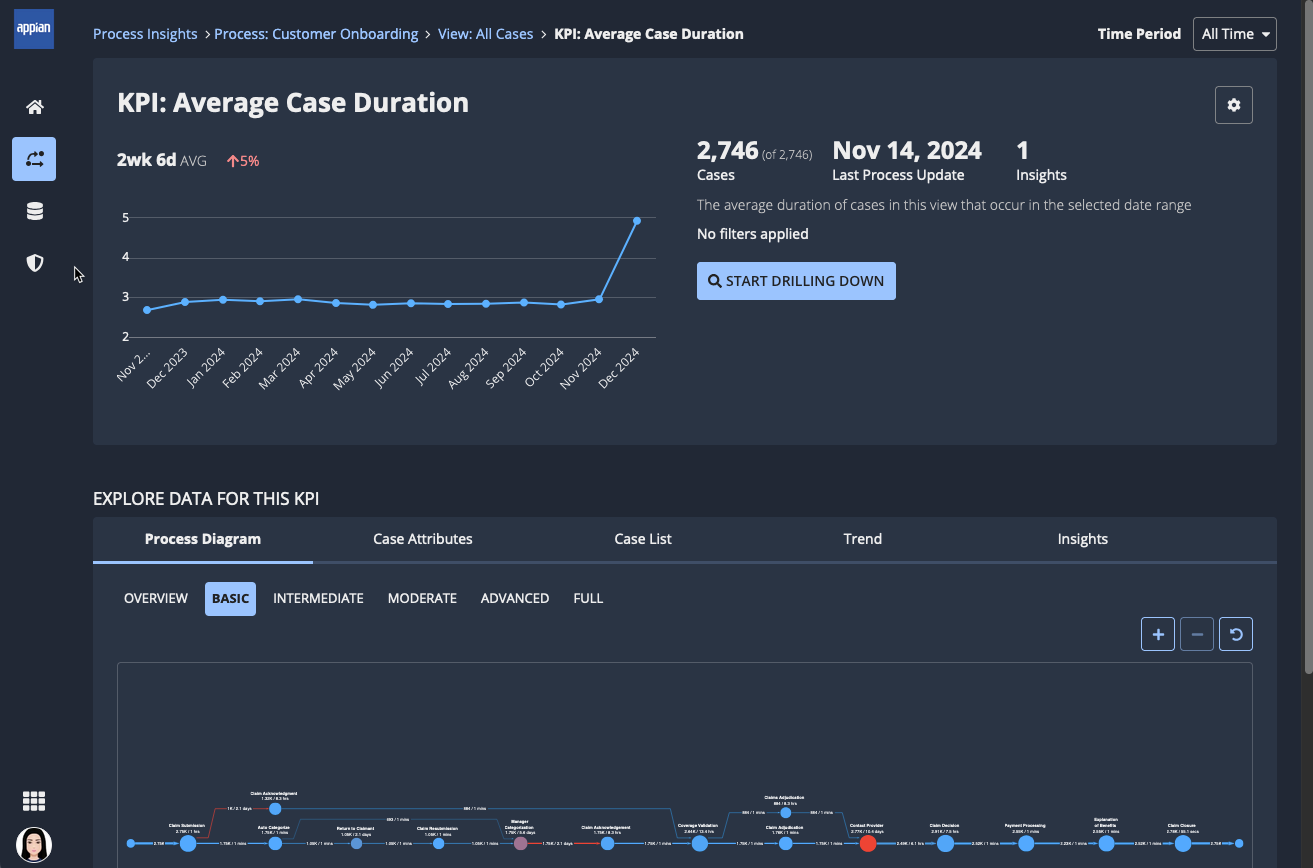Open the Process Insights flow icon in sidebar
The width and height of the screenshot is (1313, 868).
click(34, 159)
